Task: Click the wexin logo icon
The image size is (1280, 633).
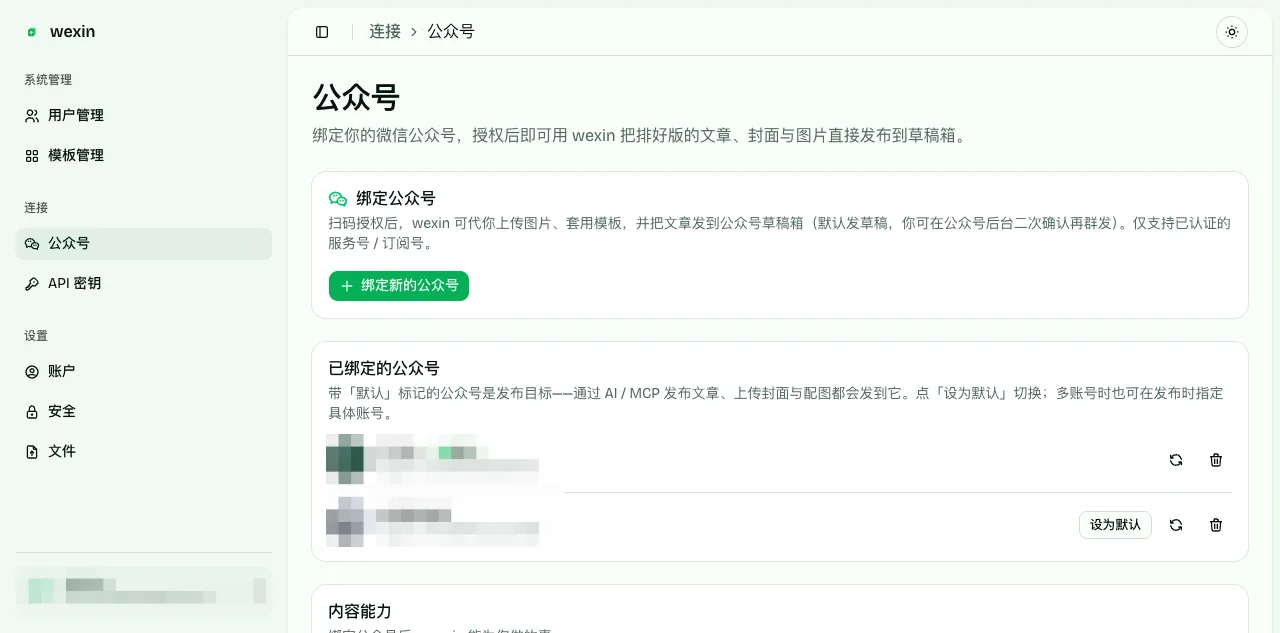Action: [32, 32]
